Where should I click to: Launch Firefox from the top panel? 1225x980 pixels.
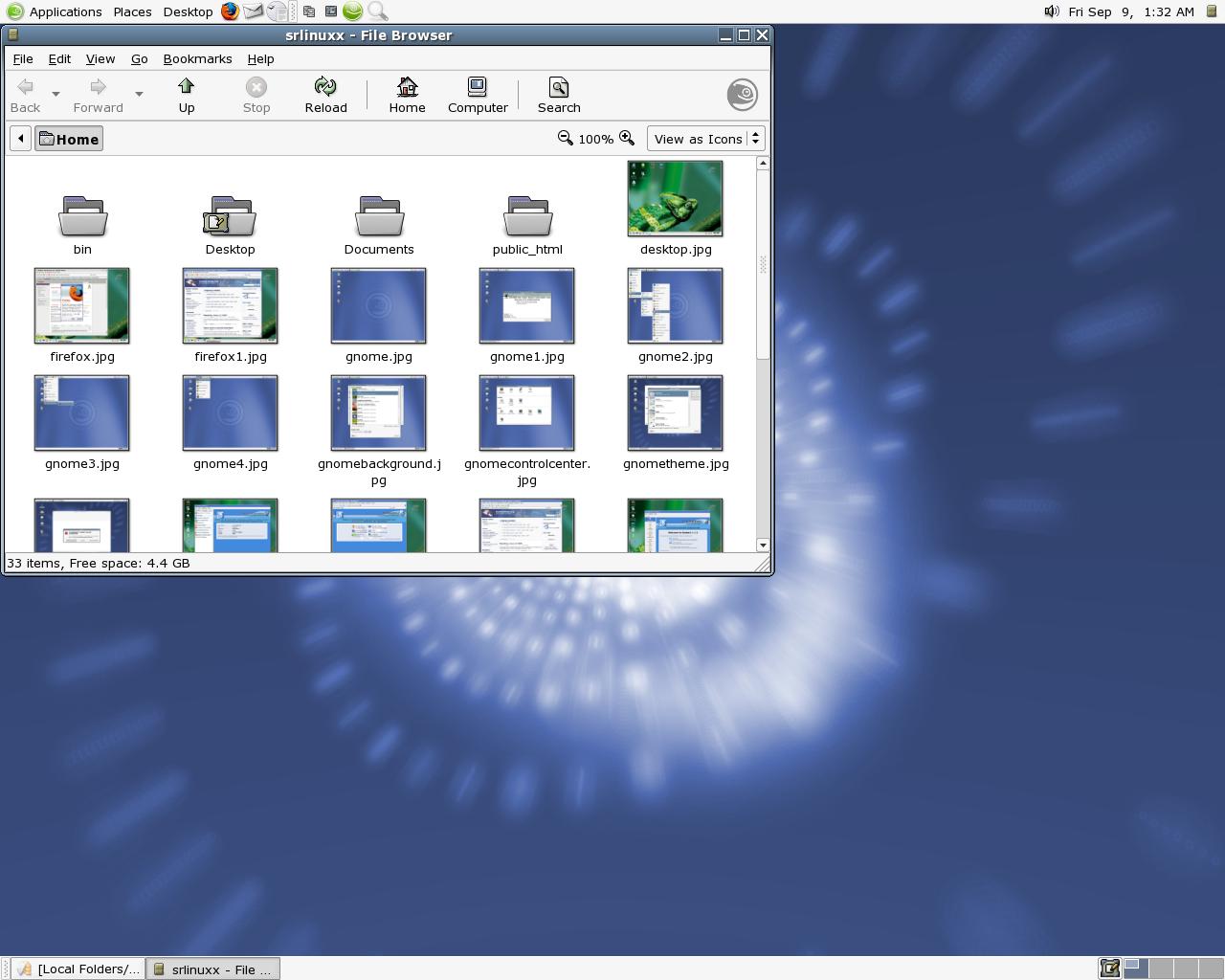point(230,11)
